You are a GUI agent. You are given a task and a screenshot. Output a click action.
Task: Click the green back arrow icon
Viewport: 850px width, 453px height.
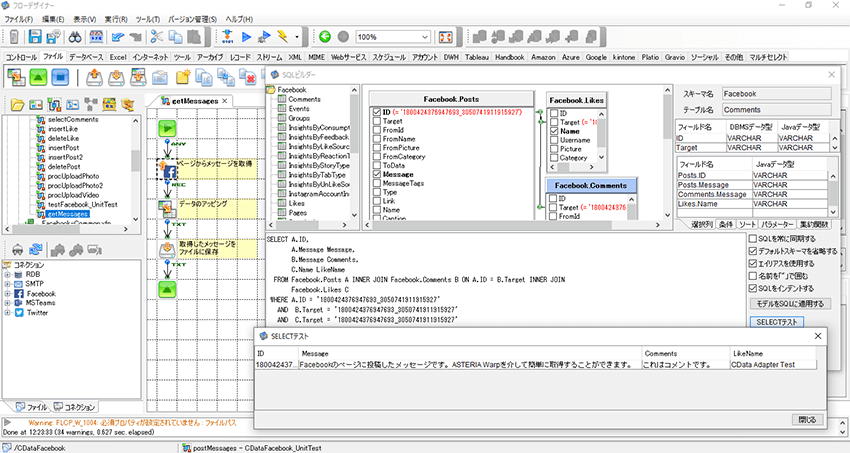click(325, 37)
